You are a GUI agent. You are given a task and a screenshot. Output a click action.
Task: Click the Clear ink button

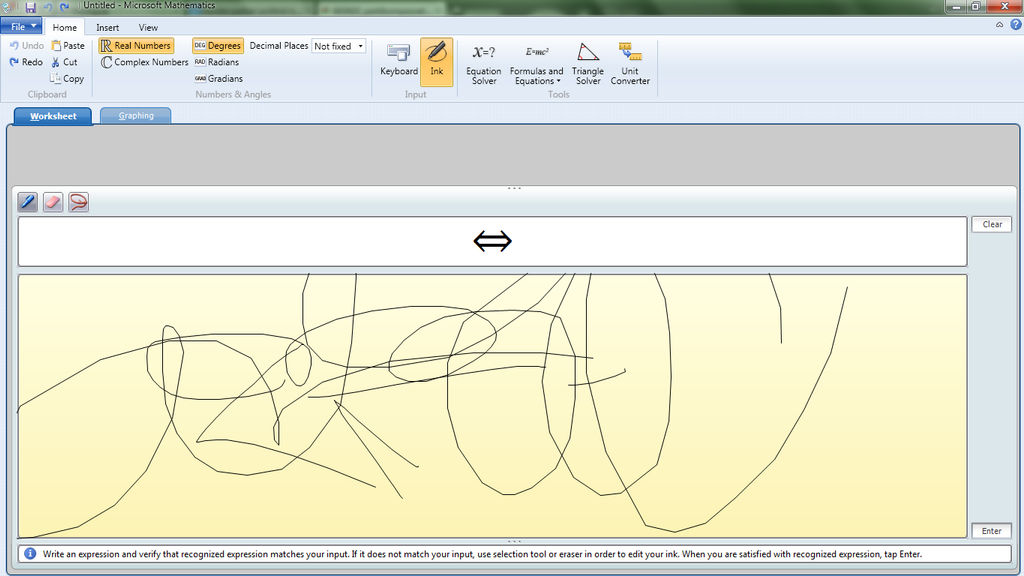(991, 224)
